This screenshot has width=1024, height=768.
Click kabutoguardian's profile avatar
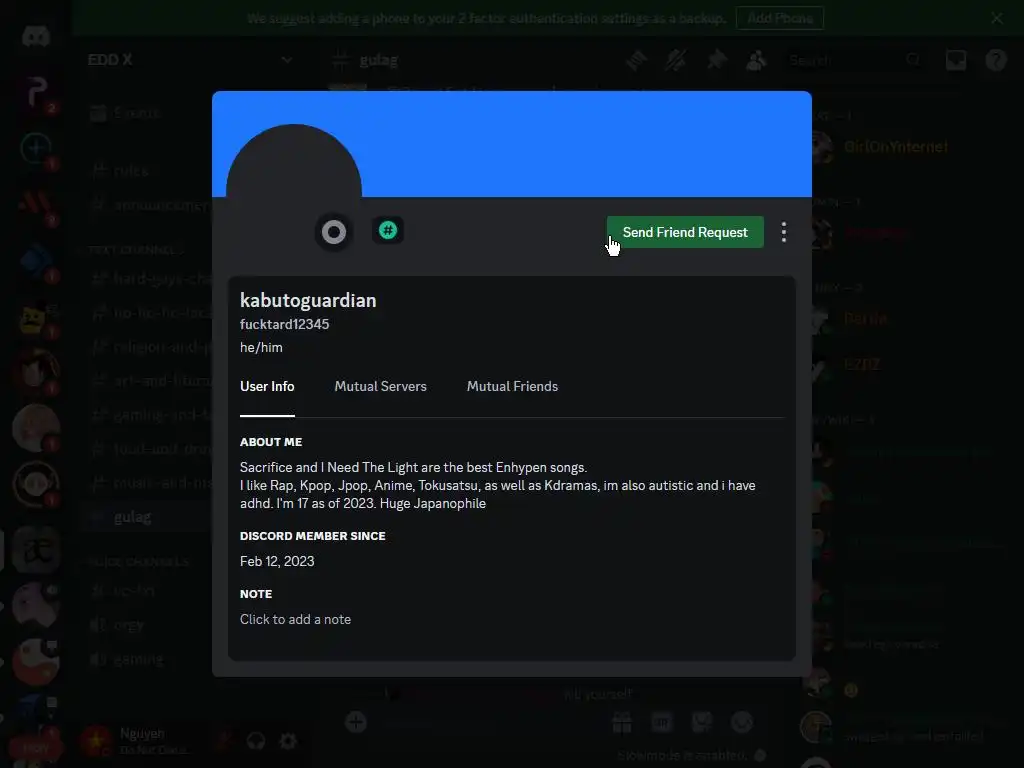click(x=294, y=191)
